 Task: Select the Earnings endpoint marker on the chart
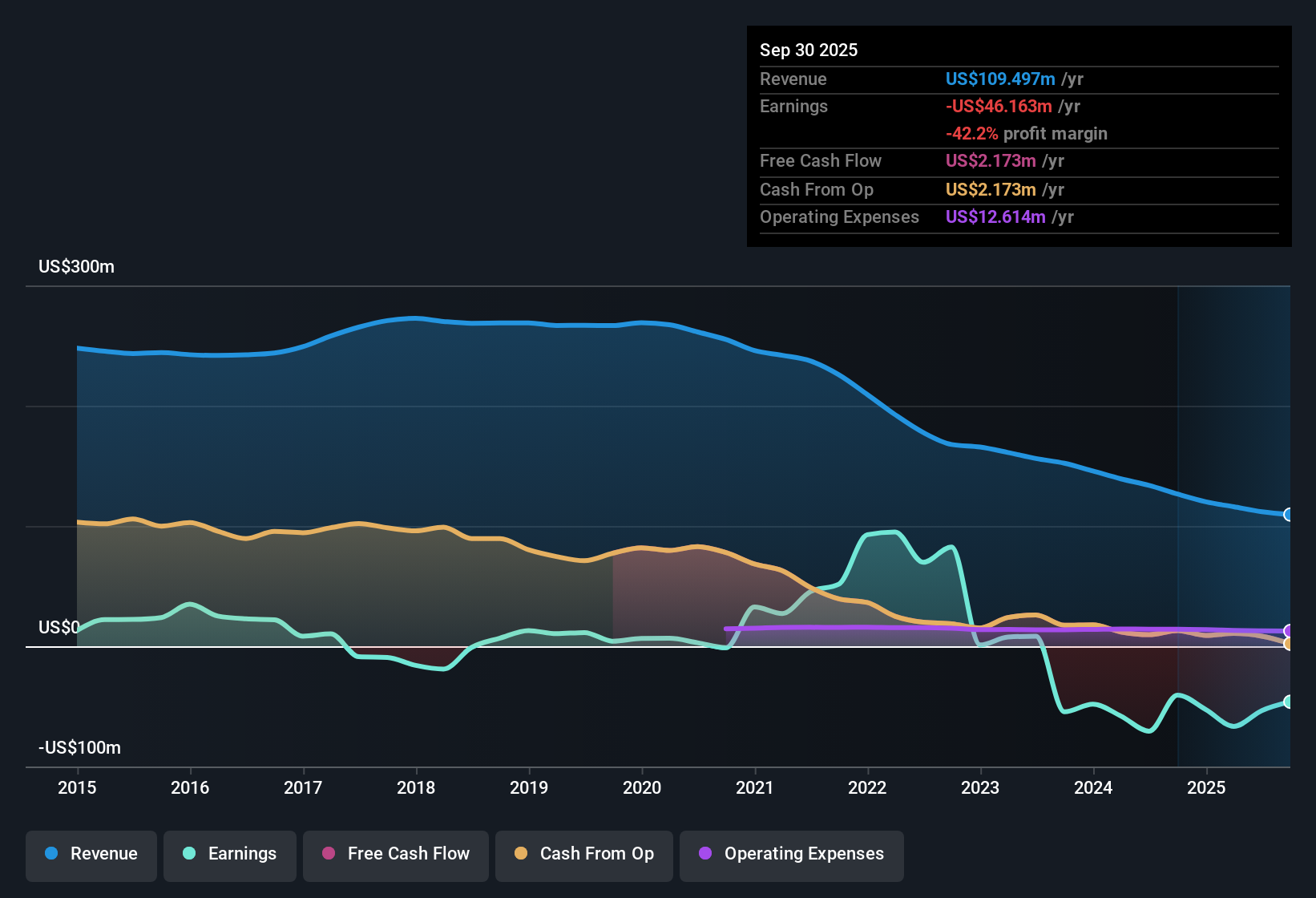1289,702
